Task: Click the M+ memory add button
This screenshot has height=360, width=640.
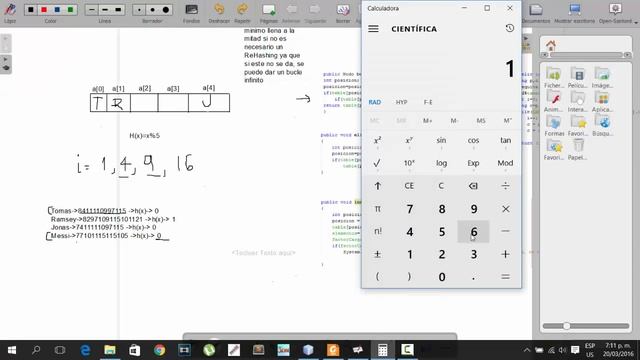Action: point(427,121)
